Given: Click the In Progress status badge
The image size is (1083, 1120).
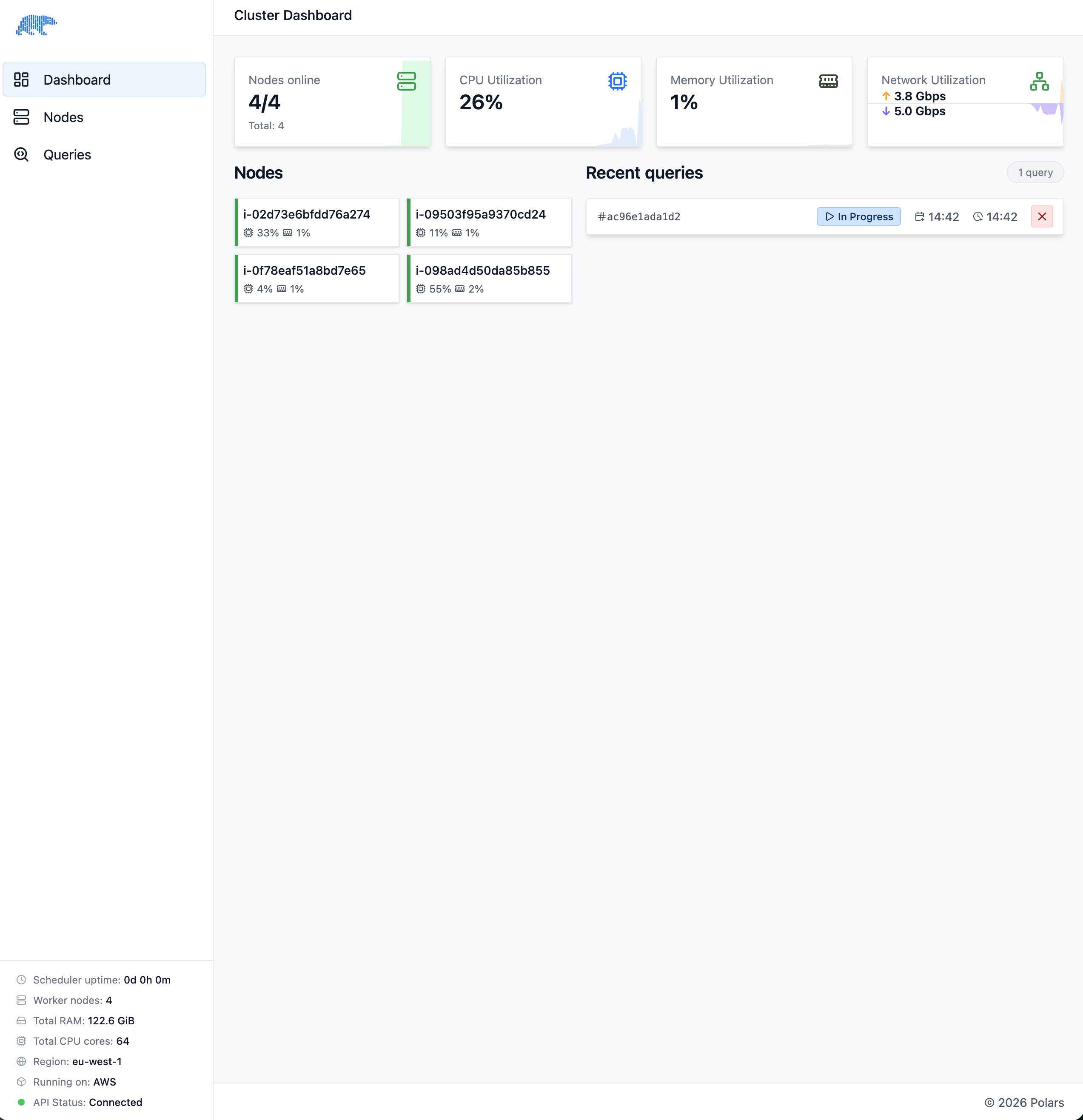Looking at the screenshot, I should coord(858,216).
